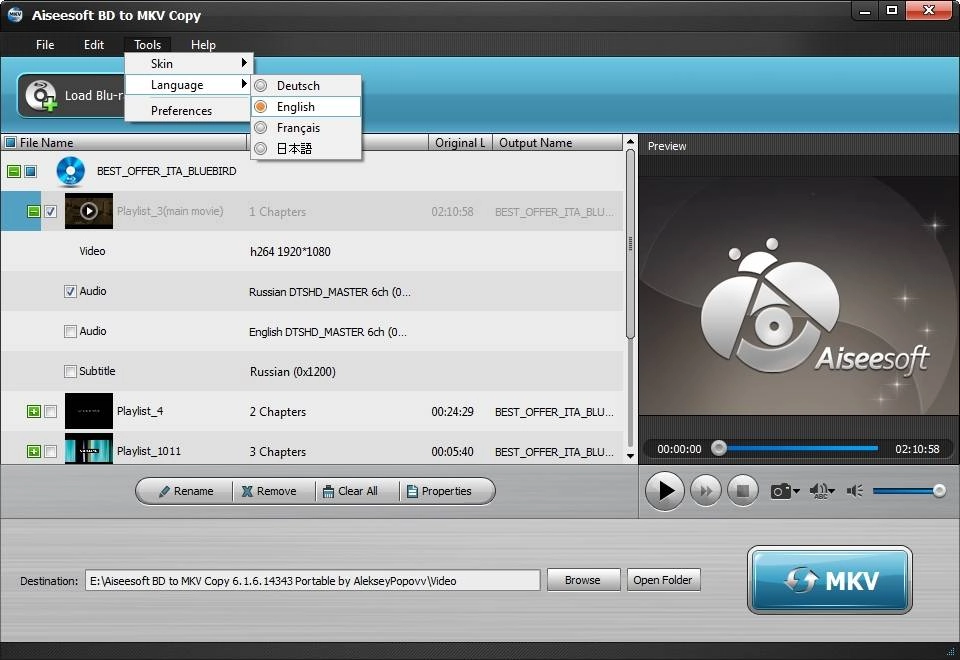Click the Stop playback button
This screenshot has width=960, height=660.
point(742,491)
